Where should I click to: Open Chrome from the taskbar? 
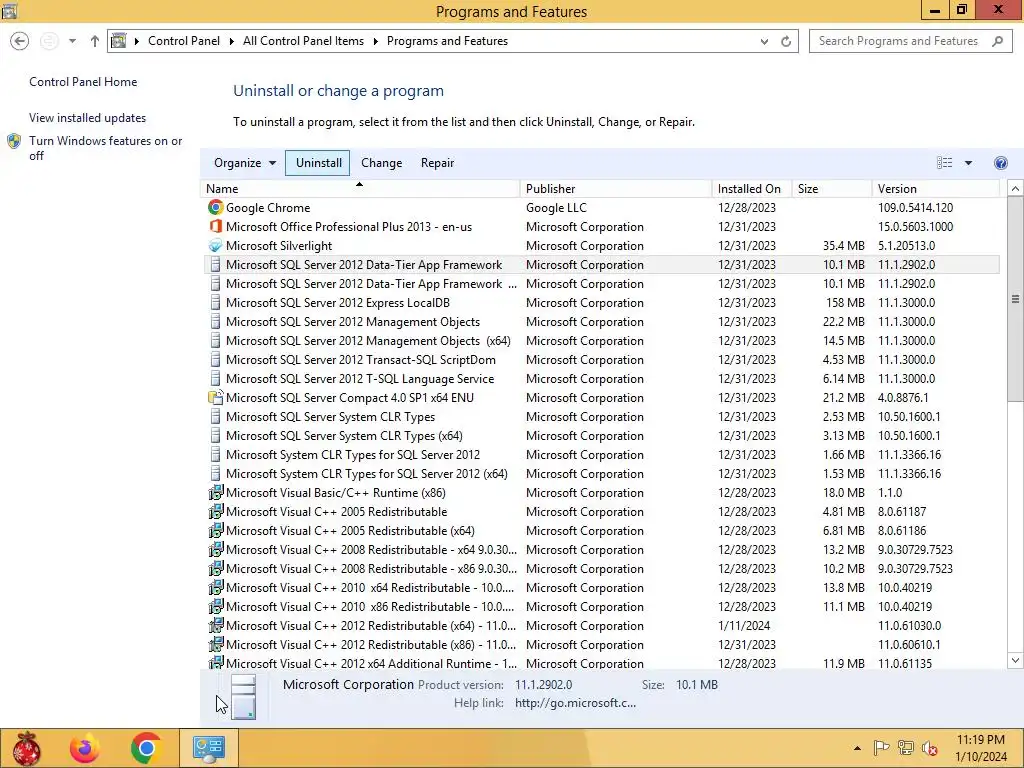point(146,748)
